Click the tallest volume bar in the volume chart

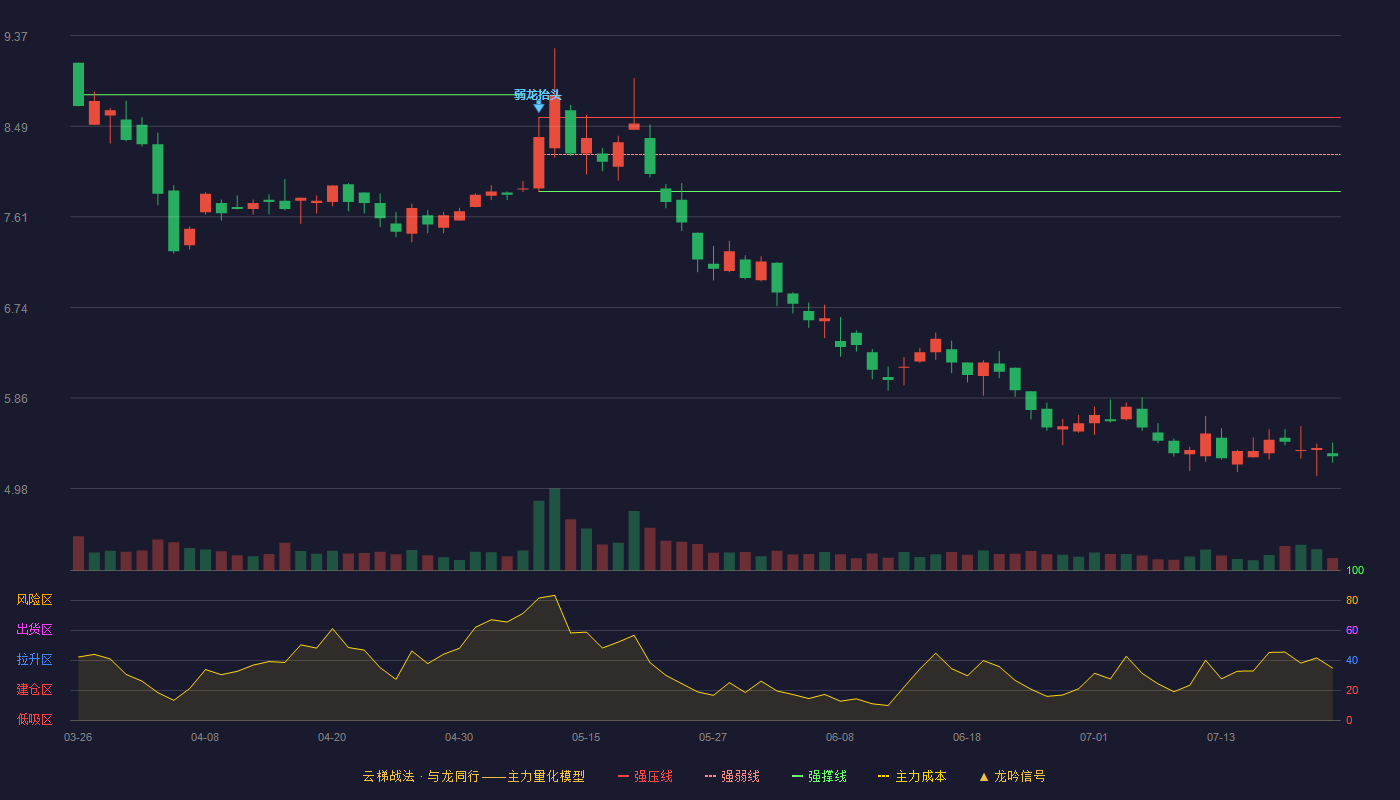pos(555,529)
